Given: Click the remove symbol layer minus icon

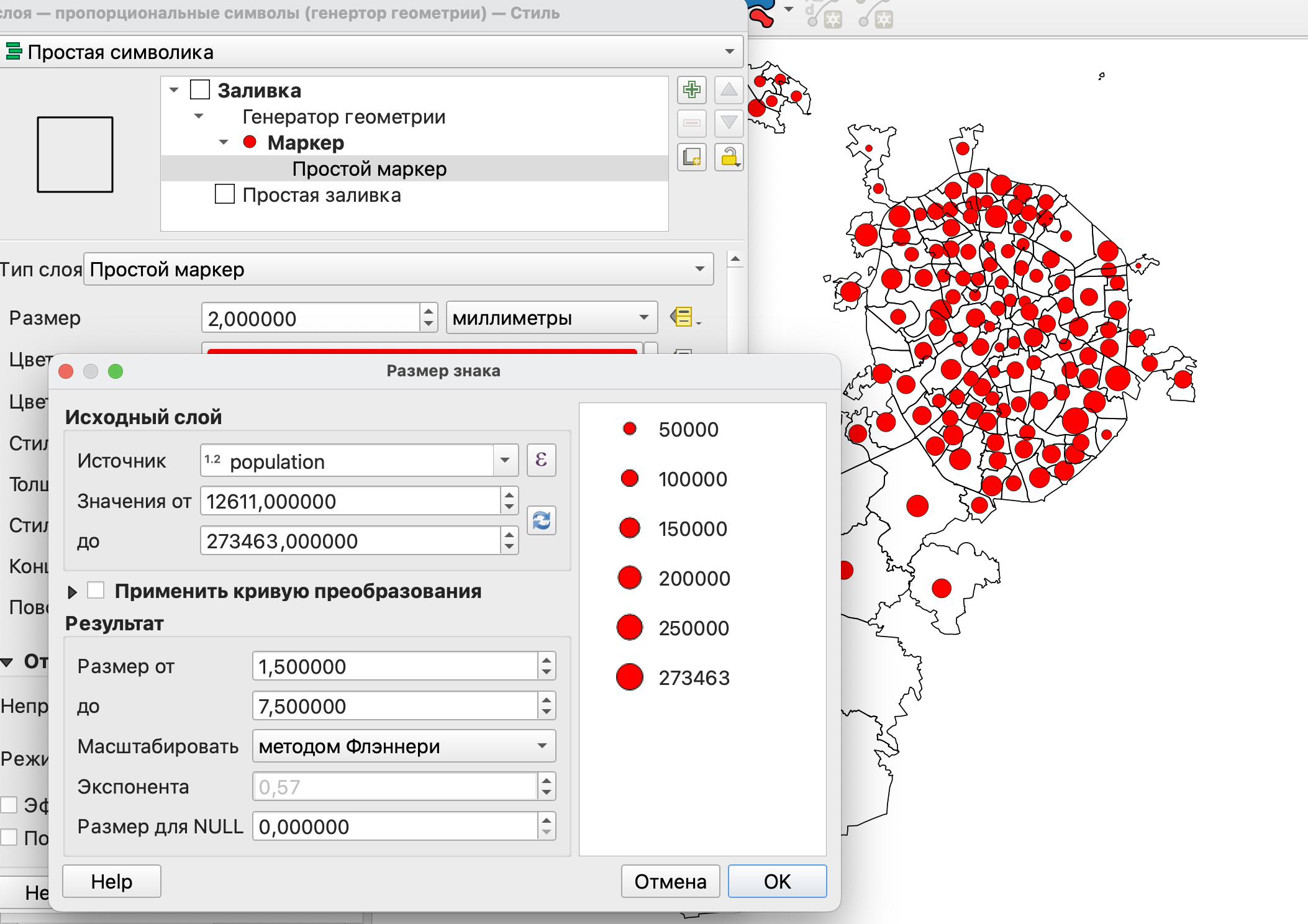Looking at the screenshot, I should pyautogui.click(x=691, y=124).
